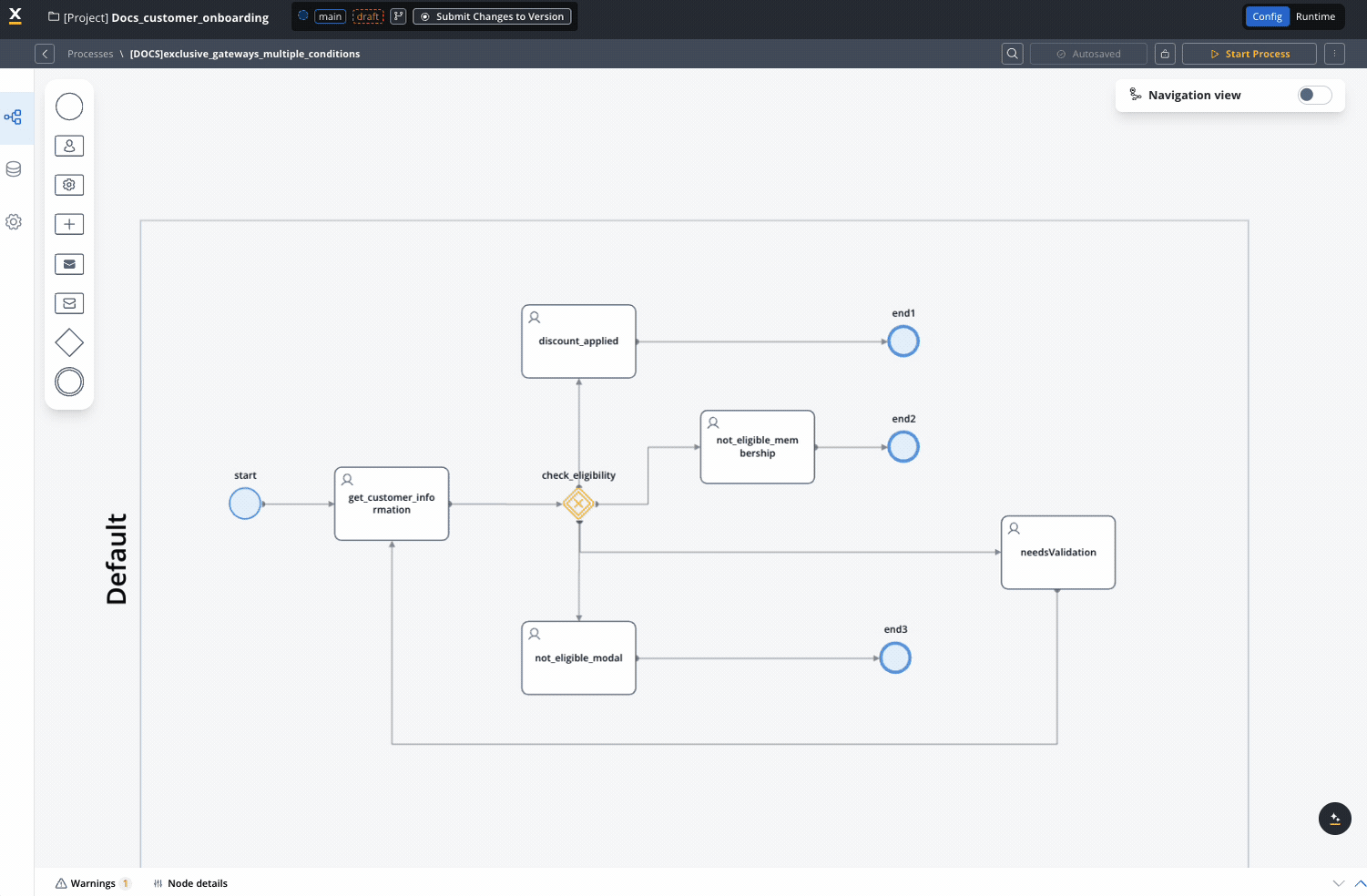Select the start event circle
The width and height of the screenshot is (1367, 896).
[245, 504]
